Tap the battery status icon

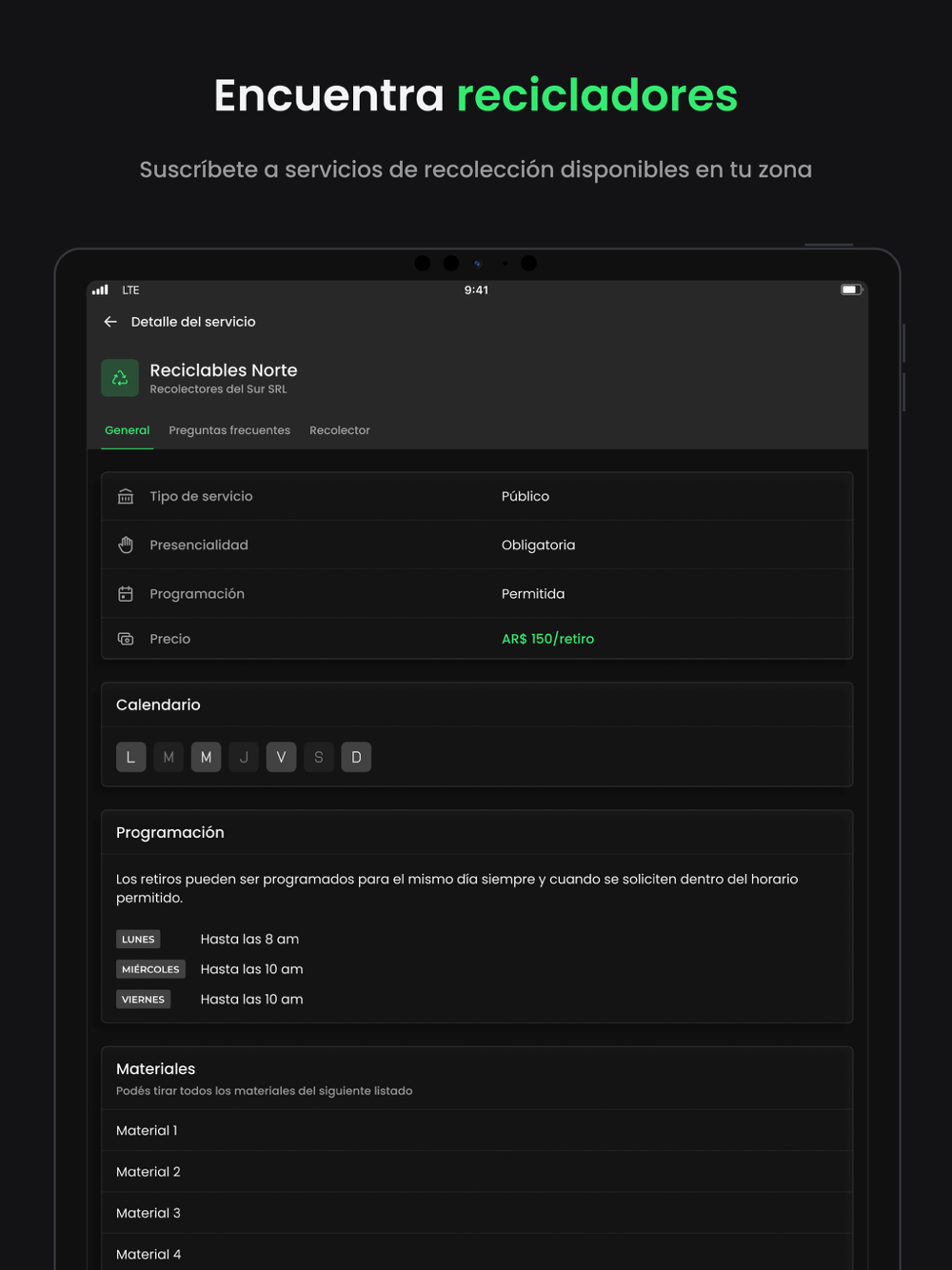[x=851, y=289]
